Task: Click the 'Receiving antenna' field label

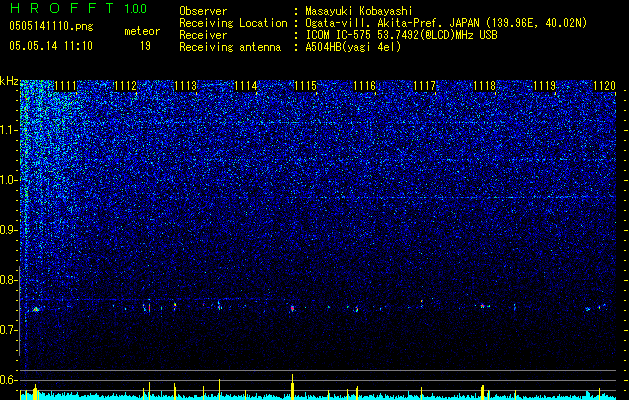Action: (x=230, y=47)
